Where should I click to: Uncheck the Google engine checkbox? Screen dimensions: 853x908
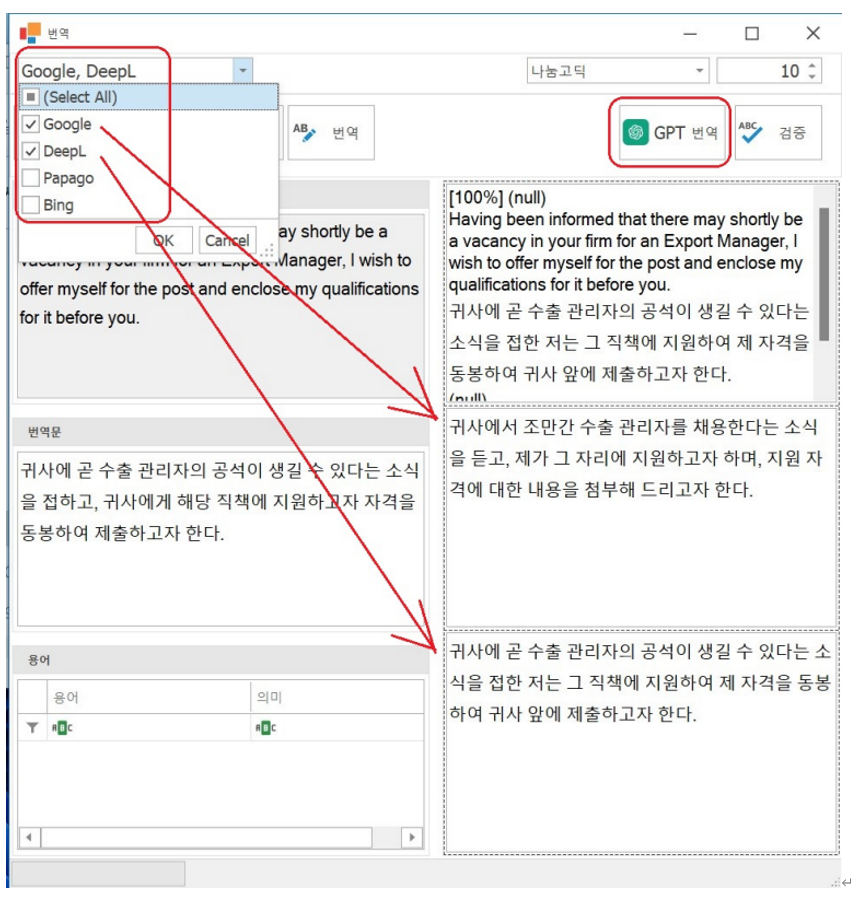[31, 124]
